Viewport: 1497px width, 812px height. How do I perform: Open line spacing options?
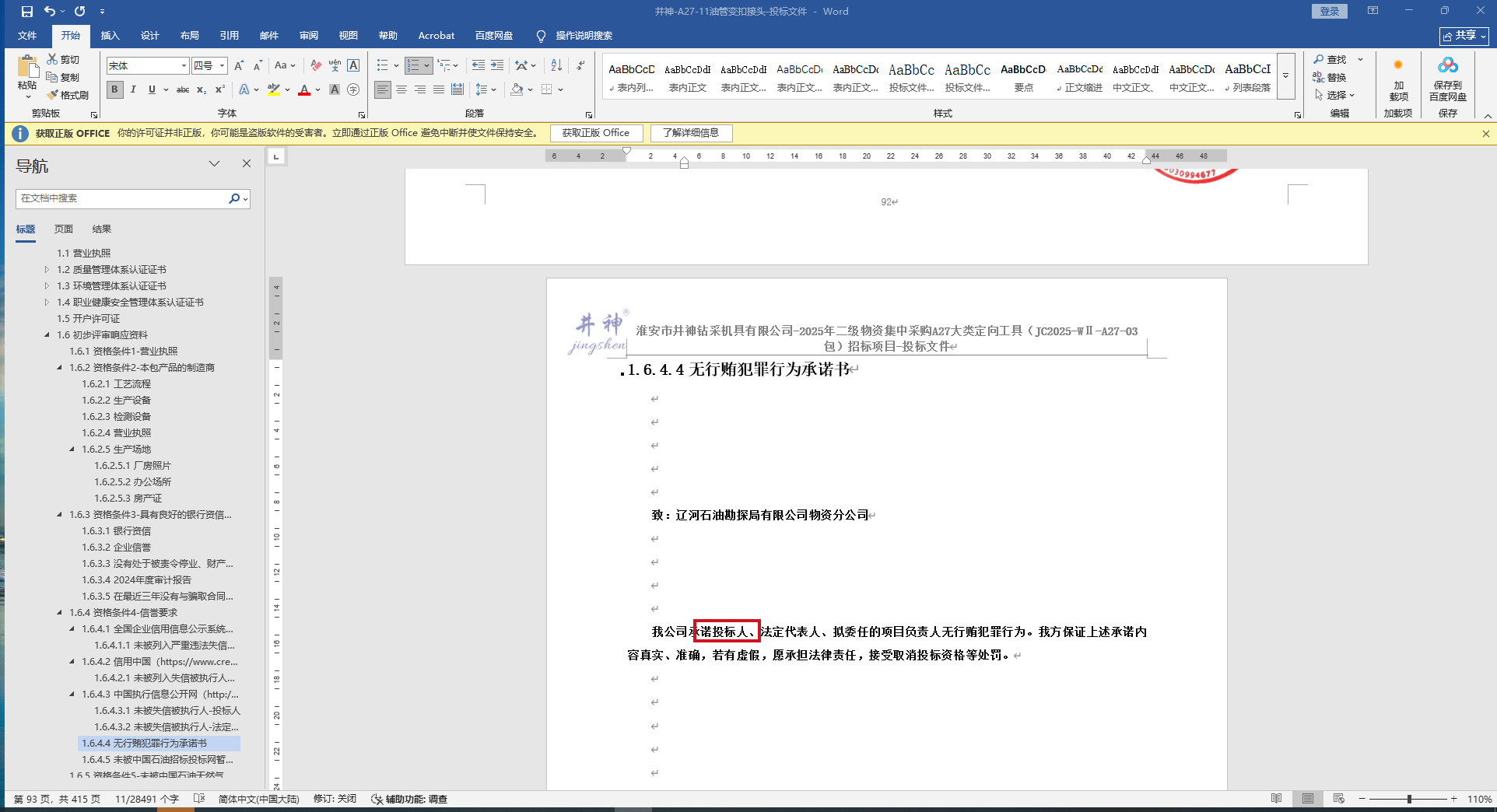click(486, 89)
